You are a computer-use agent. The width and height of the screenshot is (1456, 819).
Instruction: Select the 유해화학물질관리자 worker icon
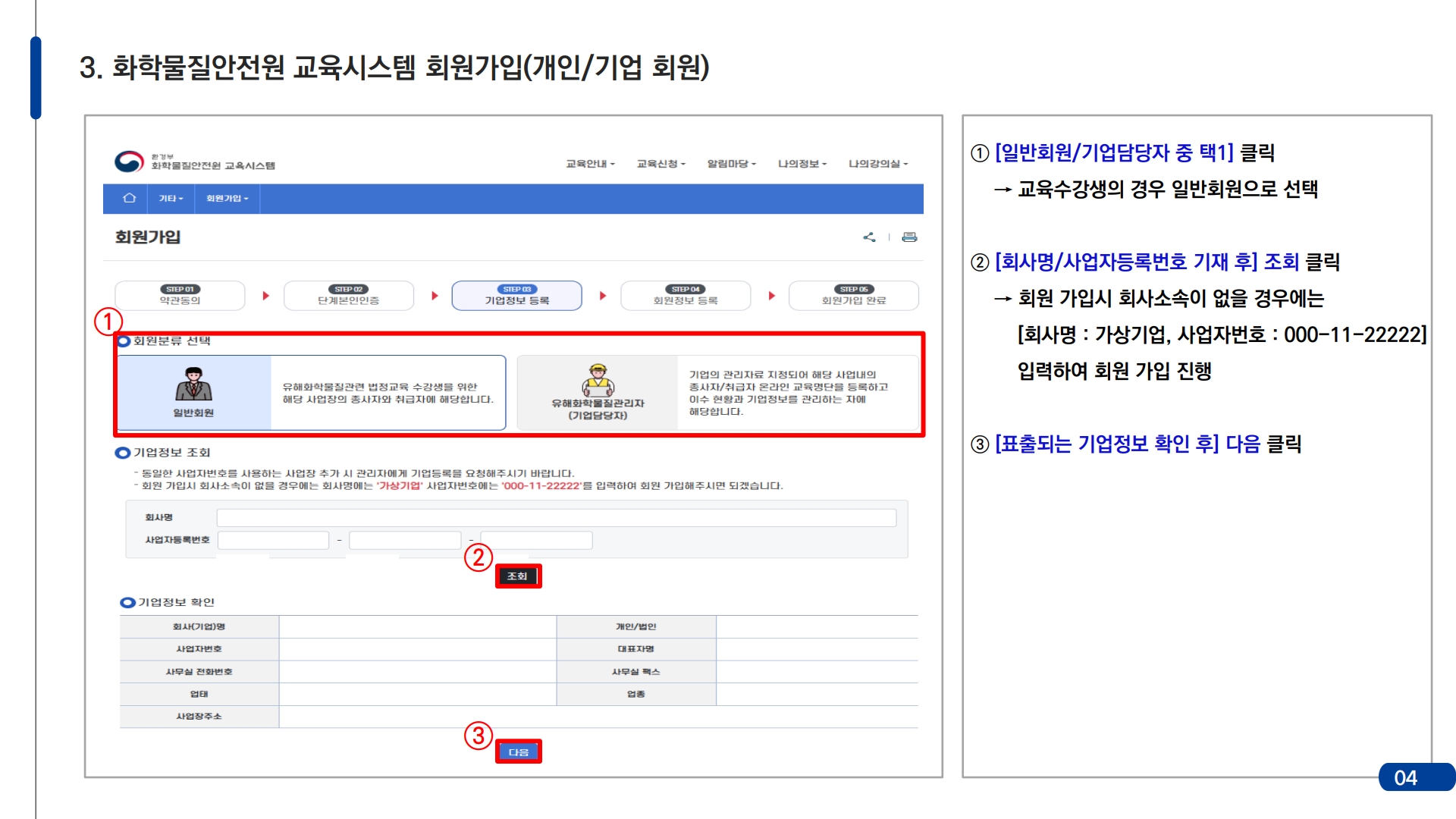click(598, 380)
